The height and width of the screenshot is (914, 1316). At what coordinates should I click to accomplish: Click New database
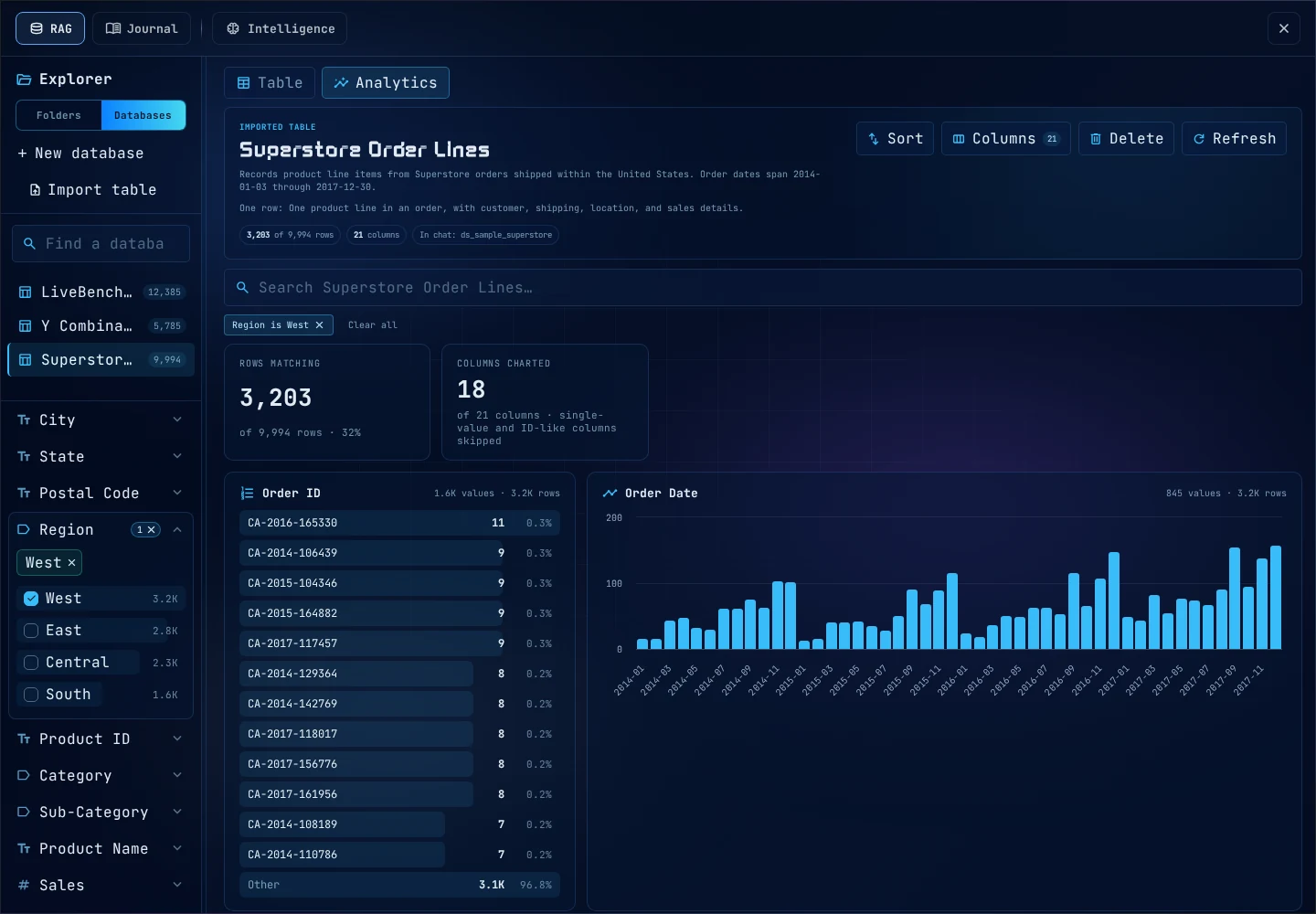point(80,154)
